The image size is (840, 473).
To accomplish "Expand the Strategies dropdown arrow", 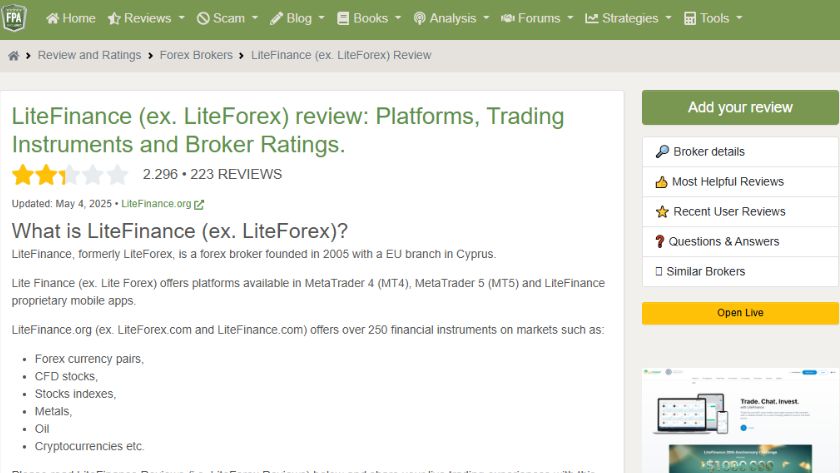I will [x=669, y=18].
